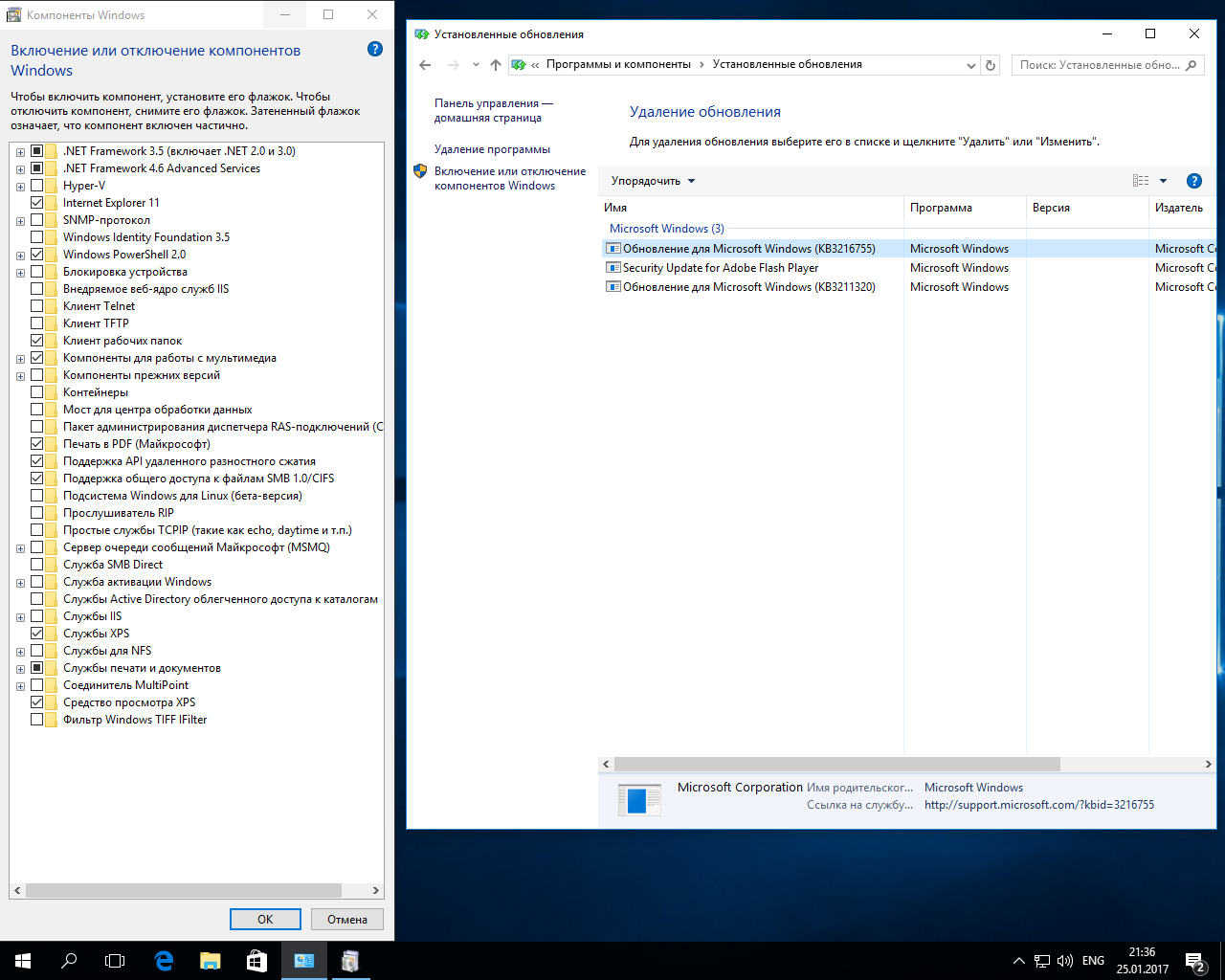Toggle SMB 1.0/CIFS support checkbox

pyautogui.click(x=37, y=479)
